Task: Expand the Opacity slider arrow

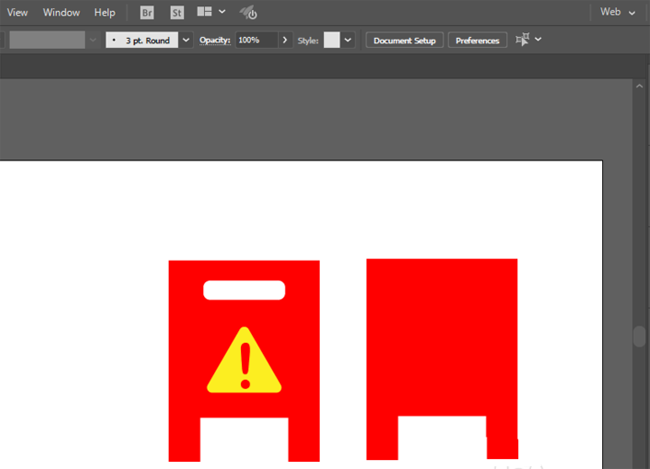Action: [x=285, y=40]
